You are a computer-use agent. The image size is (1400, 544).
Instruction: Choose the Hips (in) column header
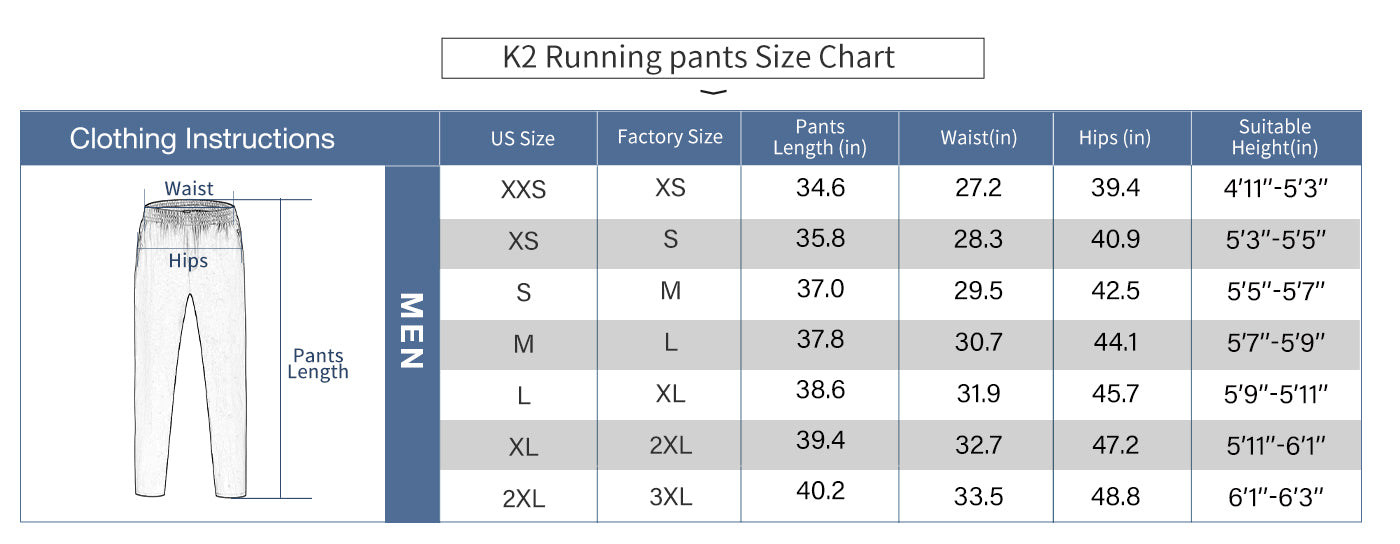[1114, 138]
